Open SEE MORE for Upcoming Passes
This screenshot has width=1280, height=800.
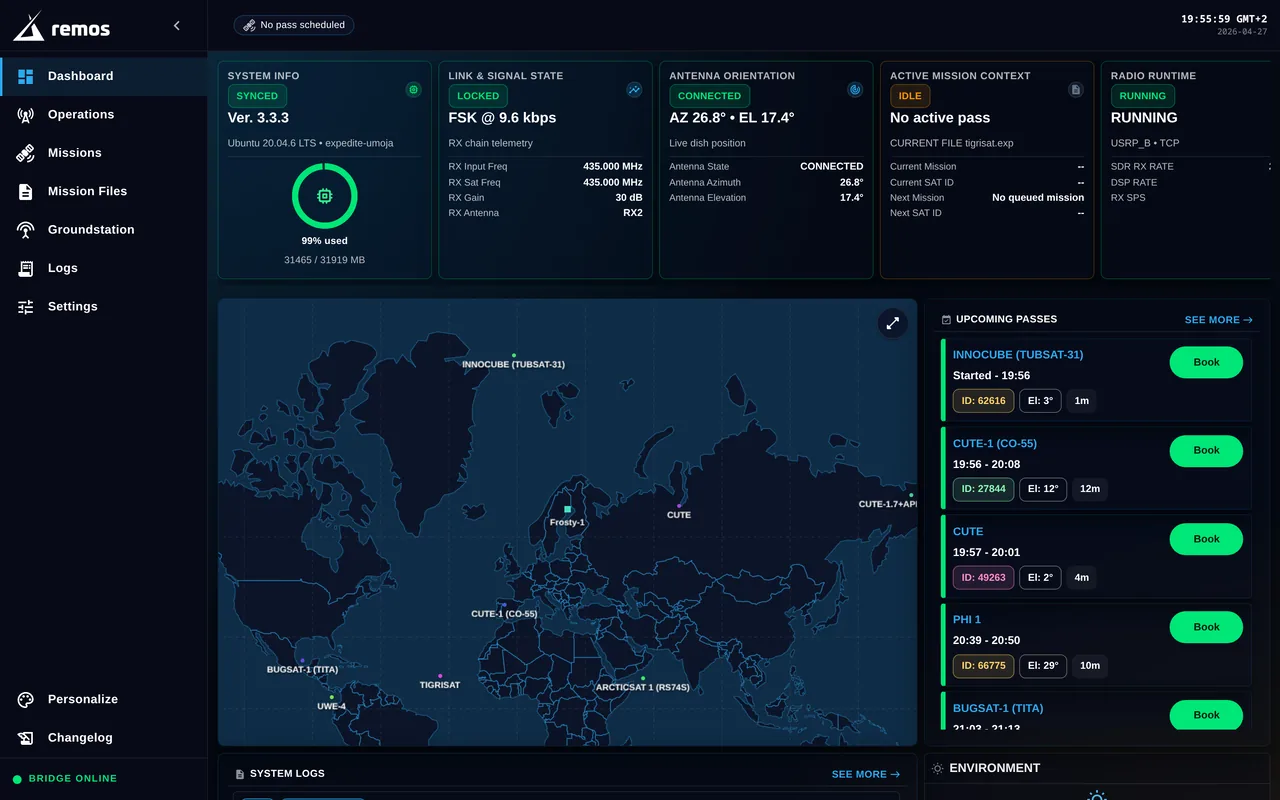coord(1219,319)
